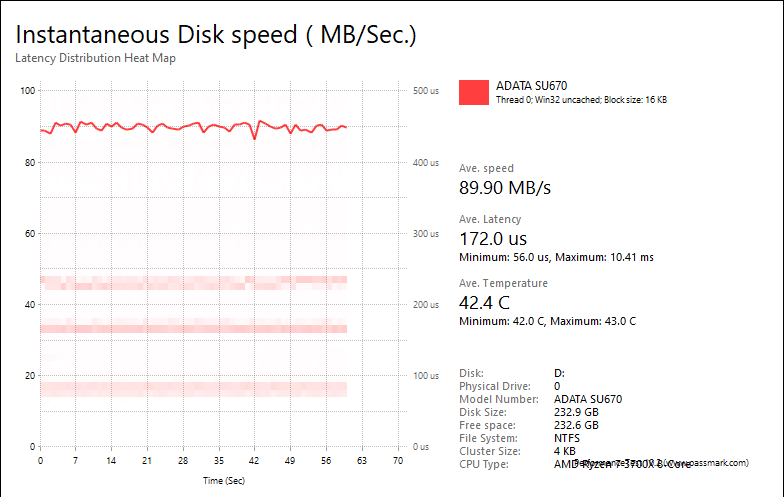Click the Time (Sec) axis label

coord(224,480)
